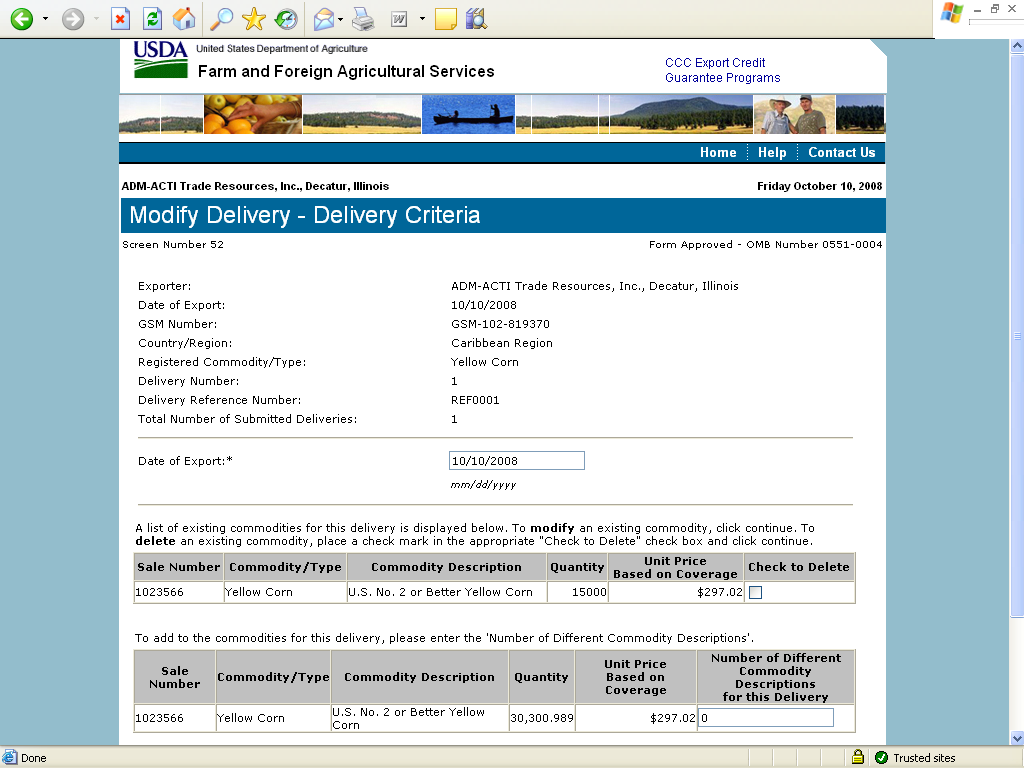Viewport: 1024px width, 768px height.
Task: Click the grey Forward arrow button
Action: [73, 19]
